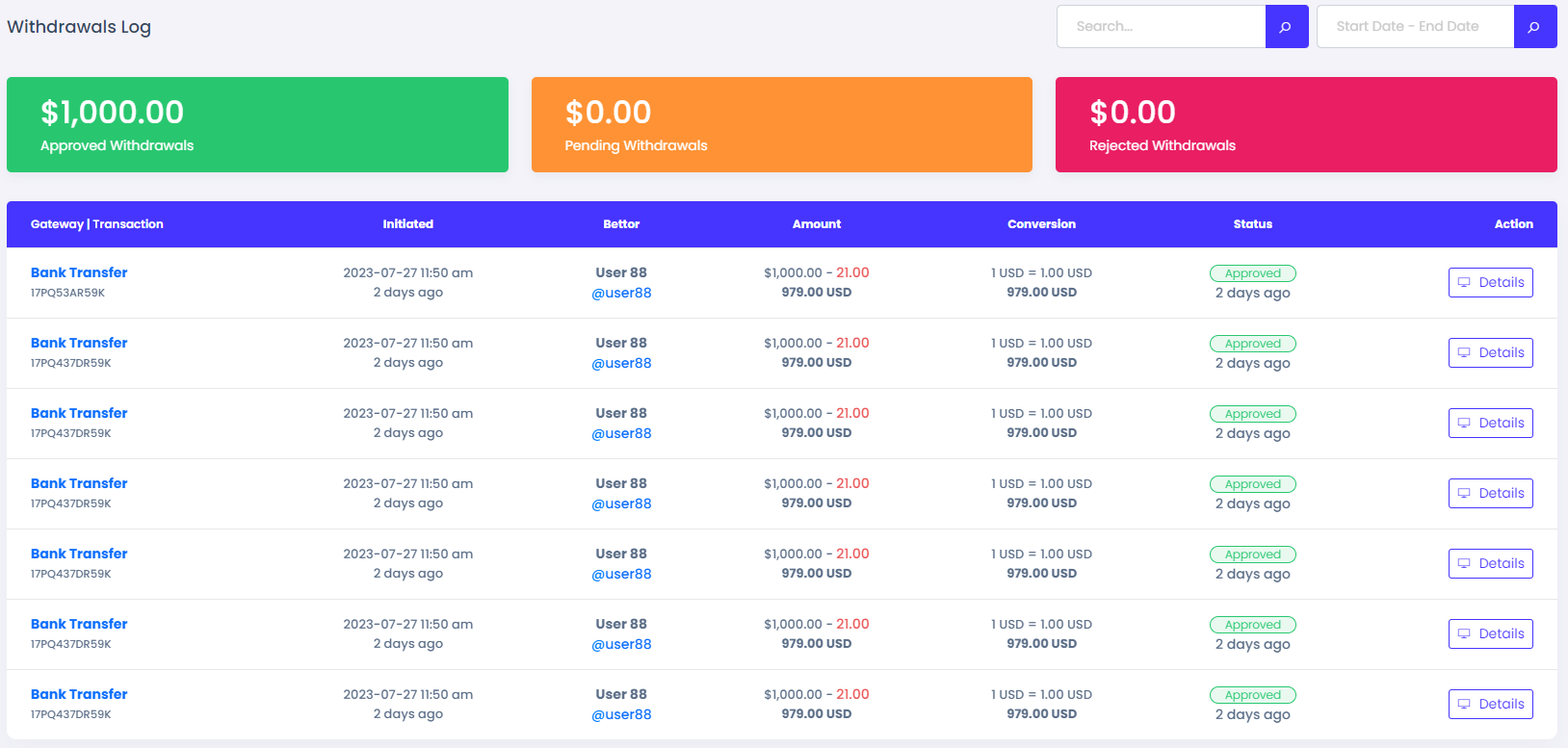Click Details button in the second row
Image resolution: width=1568 pixels, height=748 pixels.
tap(1490, 352)
